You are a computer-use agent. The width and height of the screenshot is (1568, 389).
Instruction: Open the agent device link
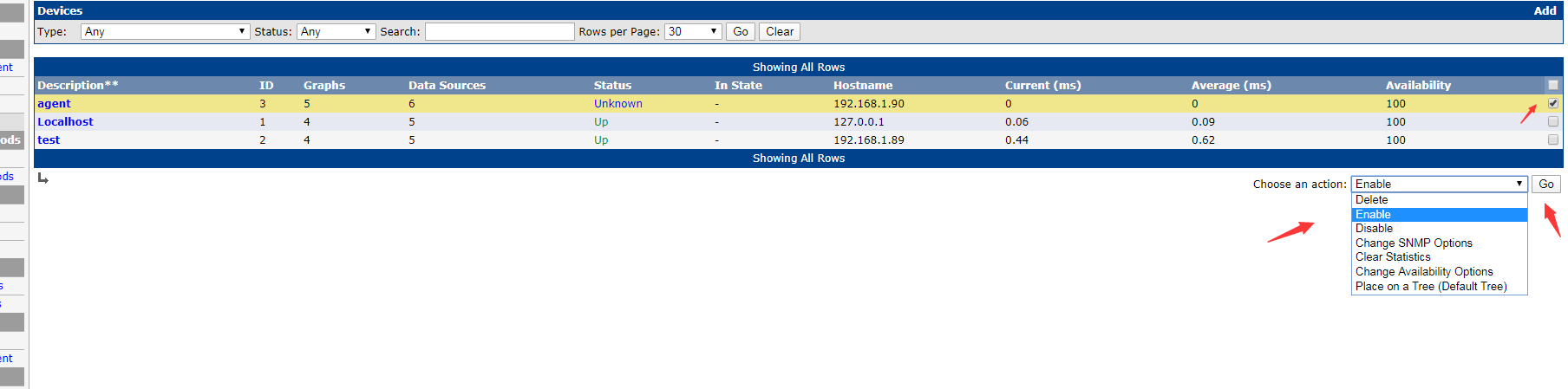click(x=54, y=103)
